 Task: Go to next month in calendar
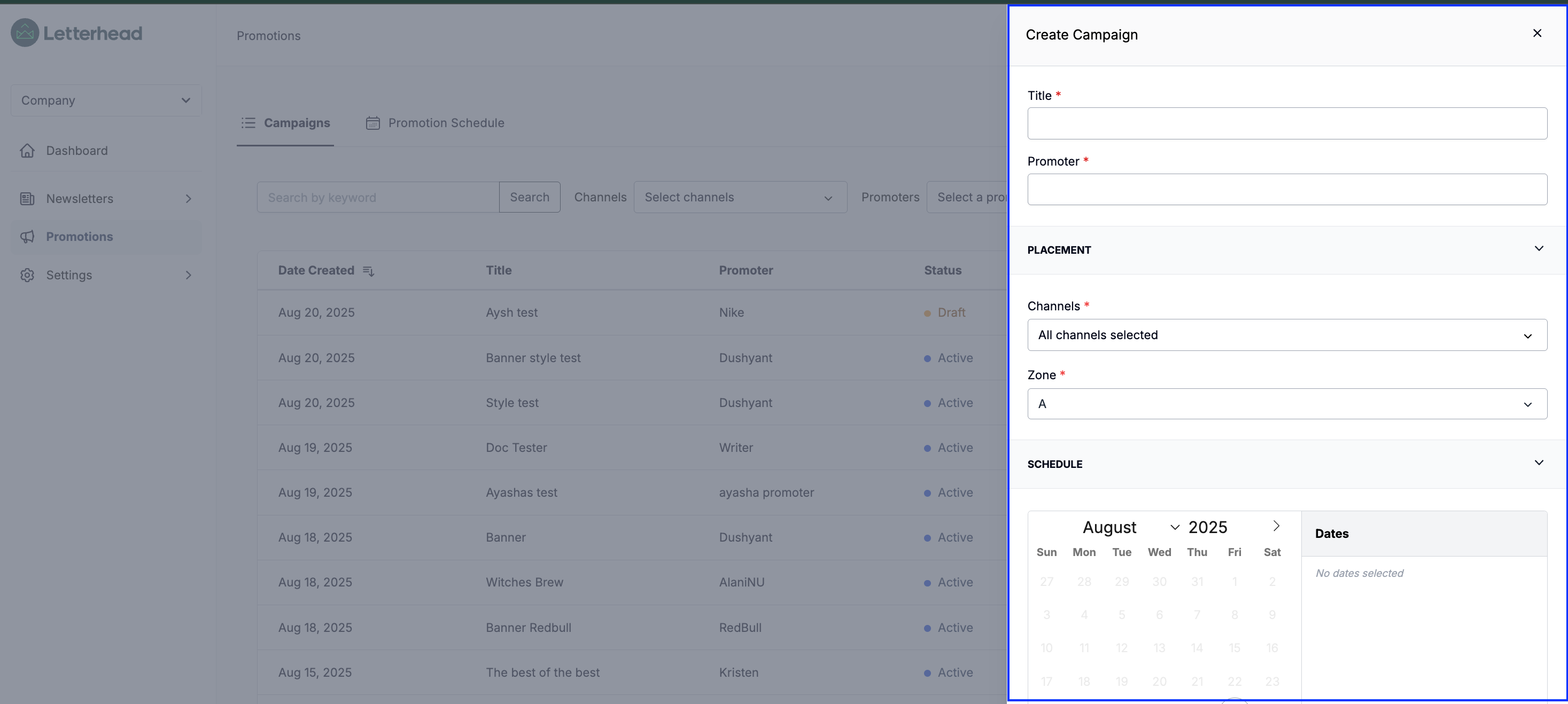[1276, 526]
